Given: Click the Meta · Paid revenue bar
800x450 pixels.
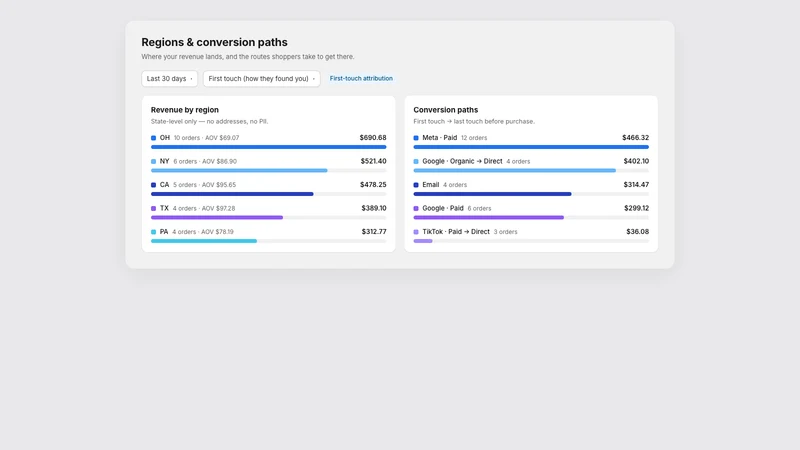Looking at the screenshot, I should (531, 147).
